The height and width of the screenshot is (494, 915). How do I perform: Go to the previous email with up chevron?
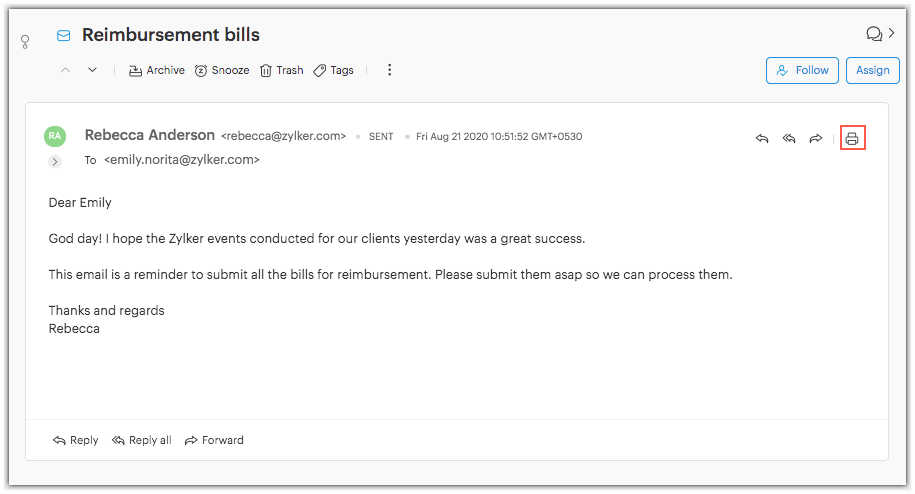(66, 70)
